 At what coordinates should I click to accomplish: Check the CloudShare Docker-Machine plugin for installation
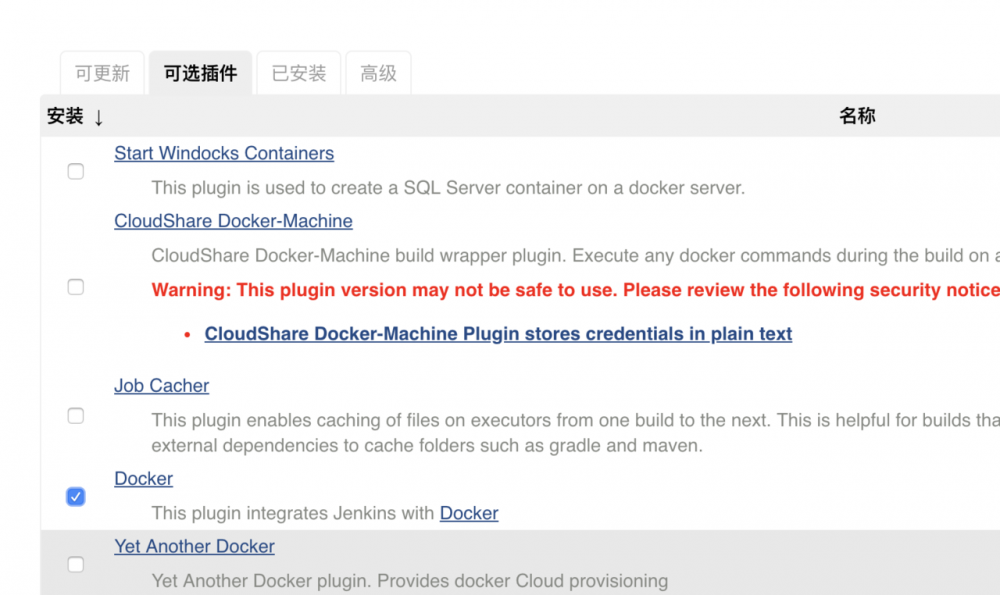point(75,287)
